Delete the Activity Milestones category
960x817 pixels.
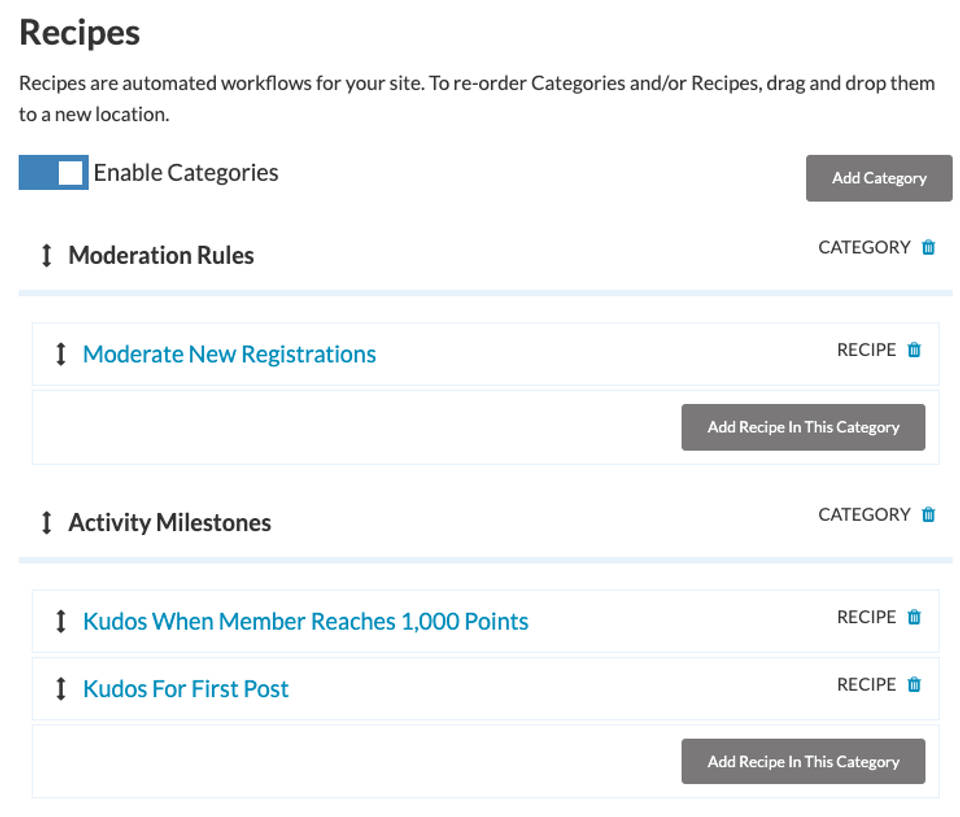(928, 514)
